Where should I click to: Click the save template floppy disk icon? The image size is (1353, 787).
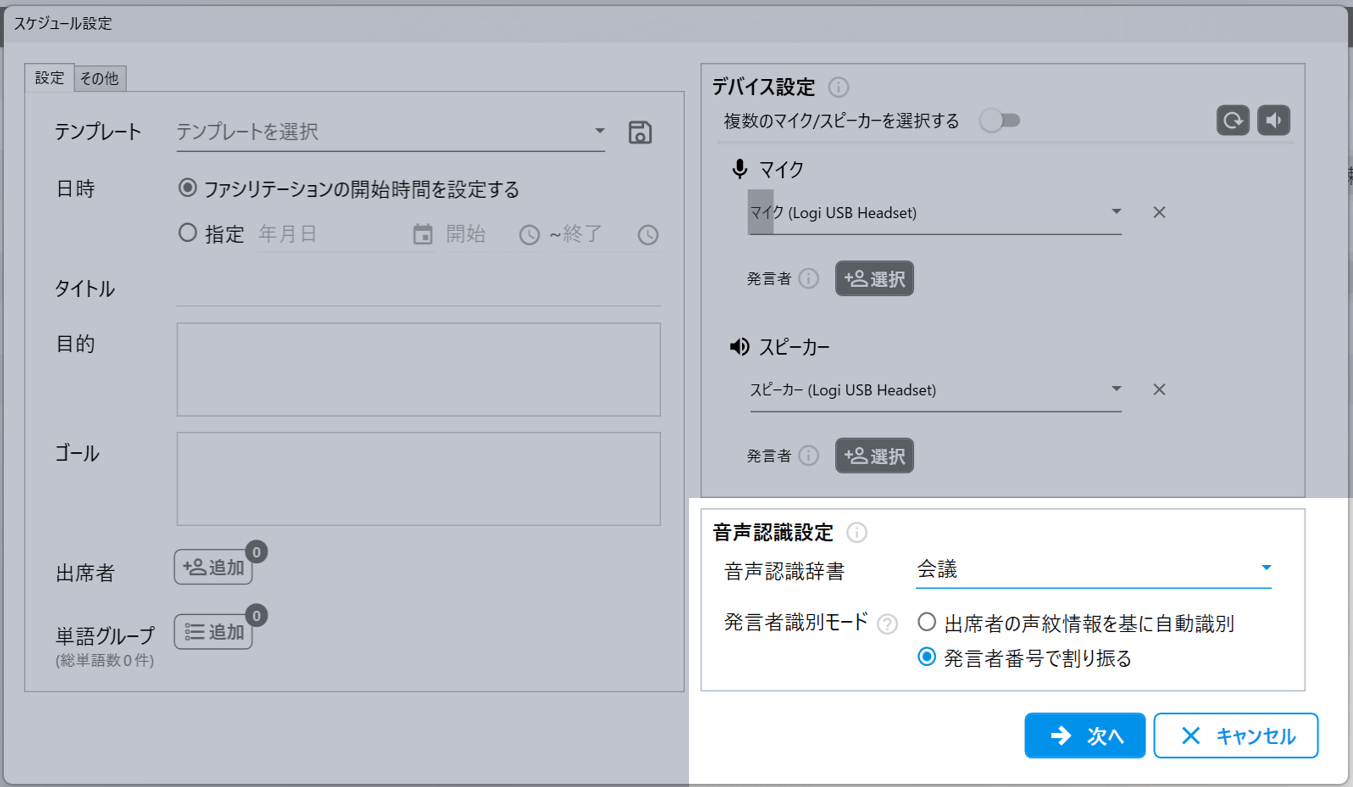tap(640, 132)
